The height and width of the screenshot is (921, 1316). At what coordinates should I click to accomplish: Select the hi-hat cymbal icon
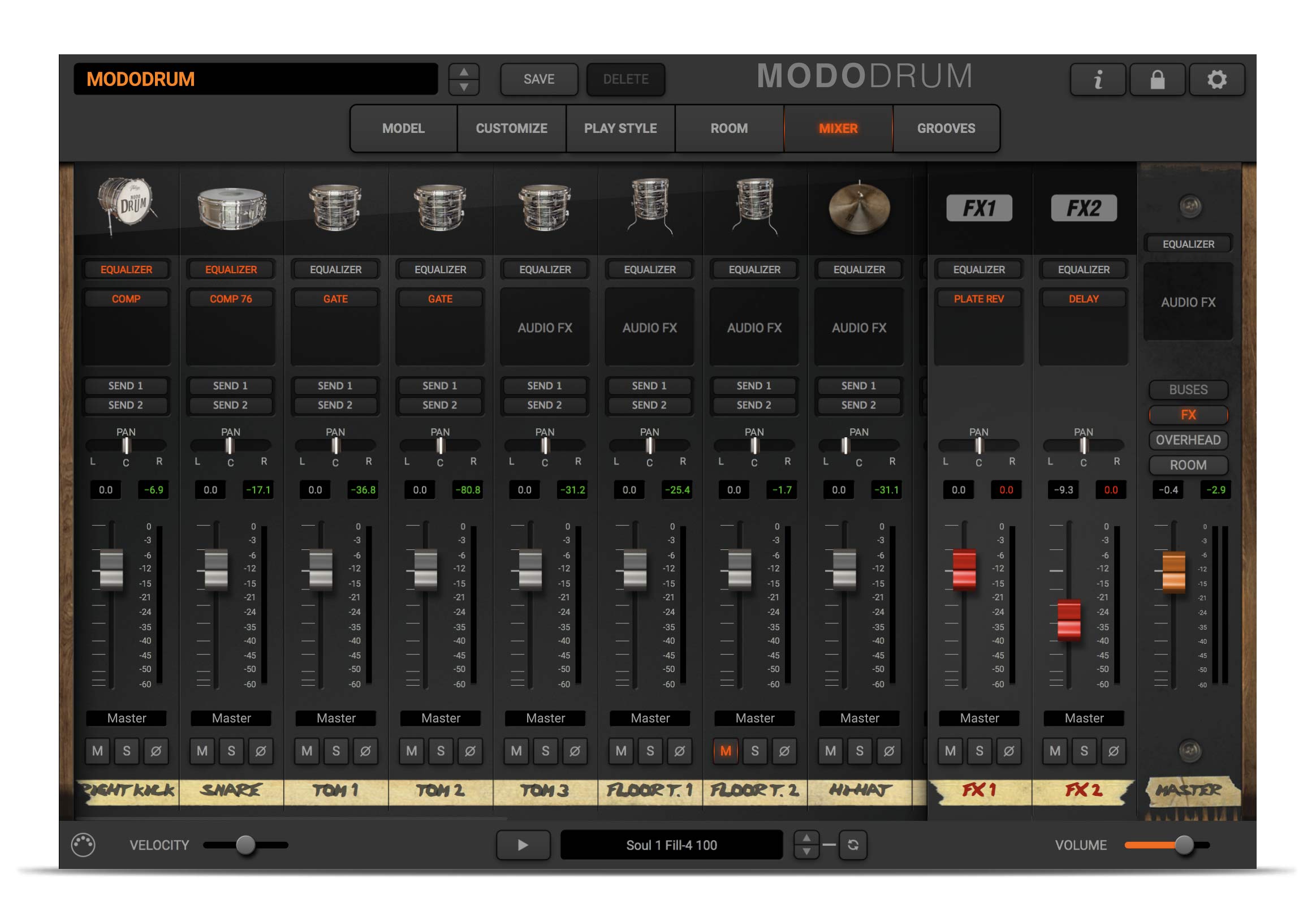click(x=859, y=208)
